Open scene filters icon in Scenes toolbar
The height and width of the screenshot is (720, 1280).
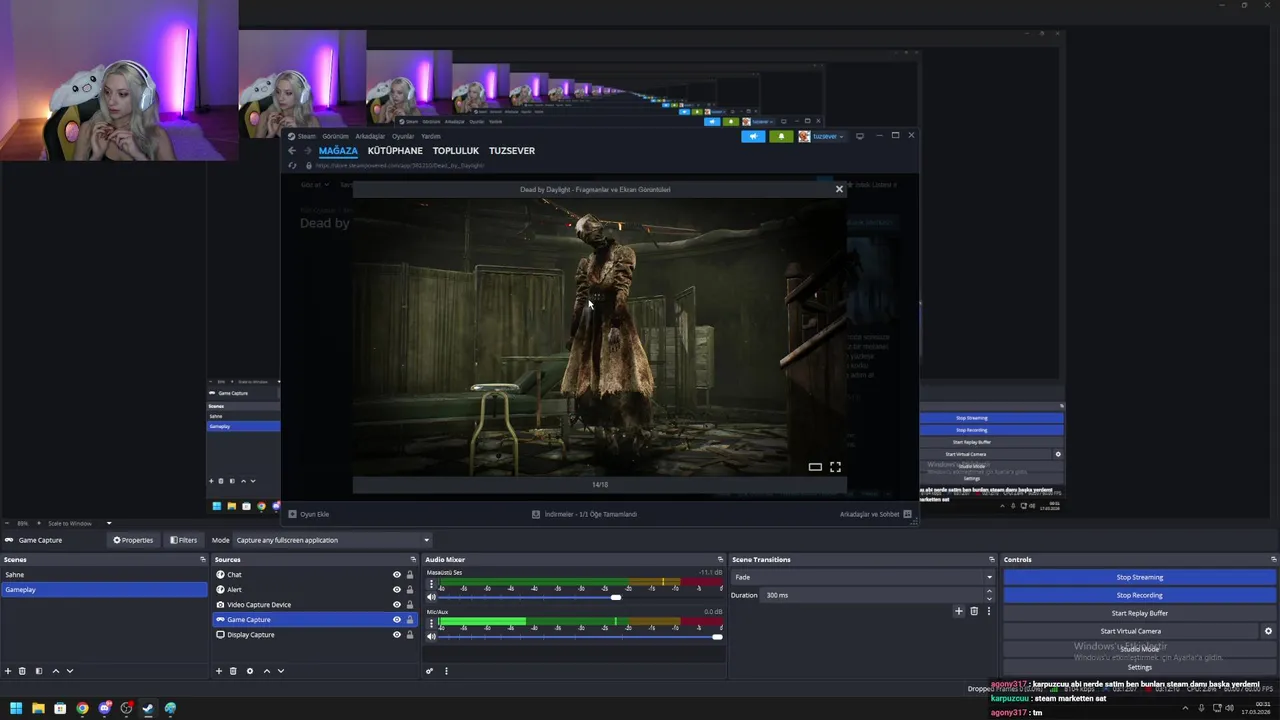39,671
